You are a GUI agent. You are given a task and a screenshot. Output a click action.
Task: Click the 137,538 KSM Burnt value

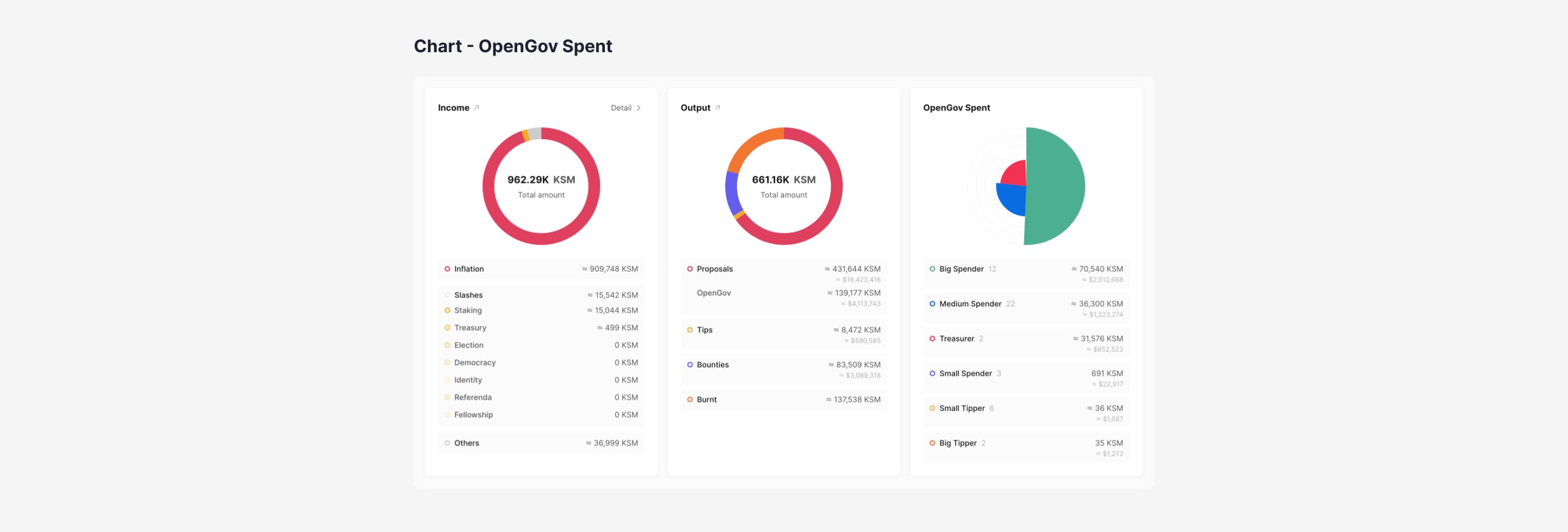pos(853,399)
